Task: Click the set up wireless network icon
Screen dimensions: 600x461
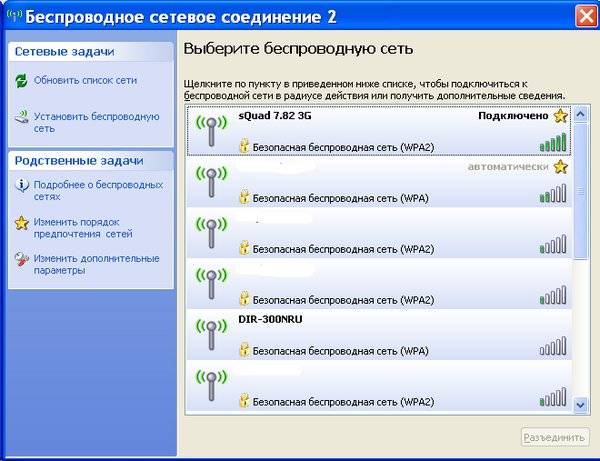Action: (x=22, y=118)
